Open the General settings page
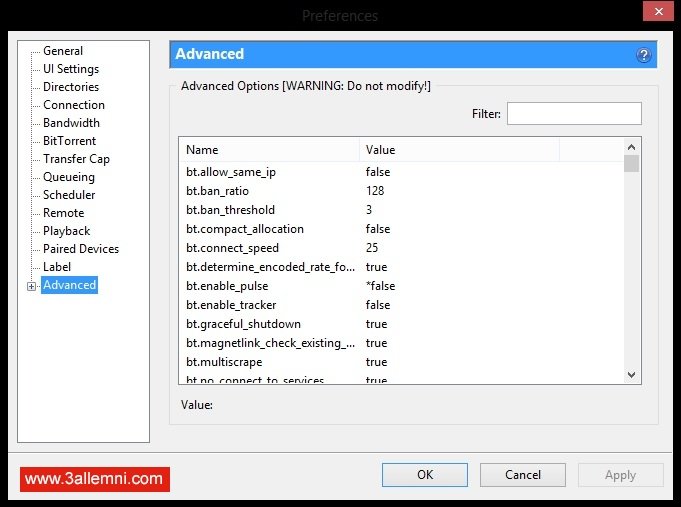The width and height of the screenshot is (681, 507). pos(63,51)
